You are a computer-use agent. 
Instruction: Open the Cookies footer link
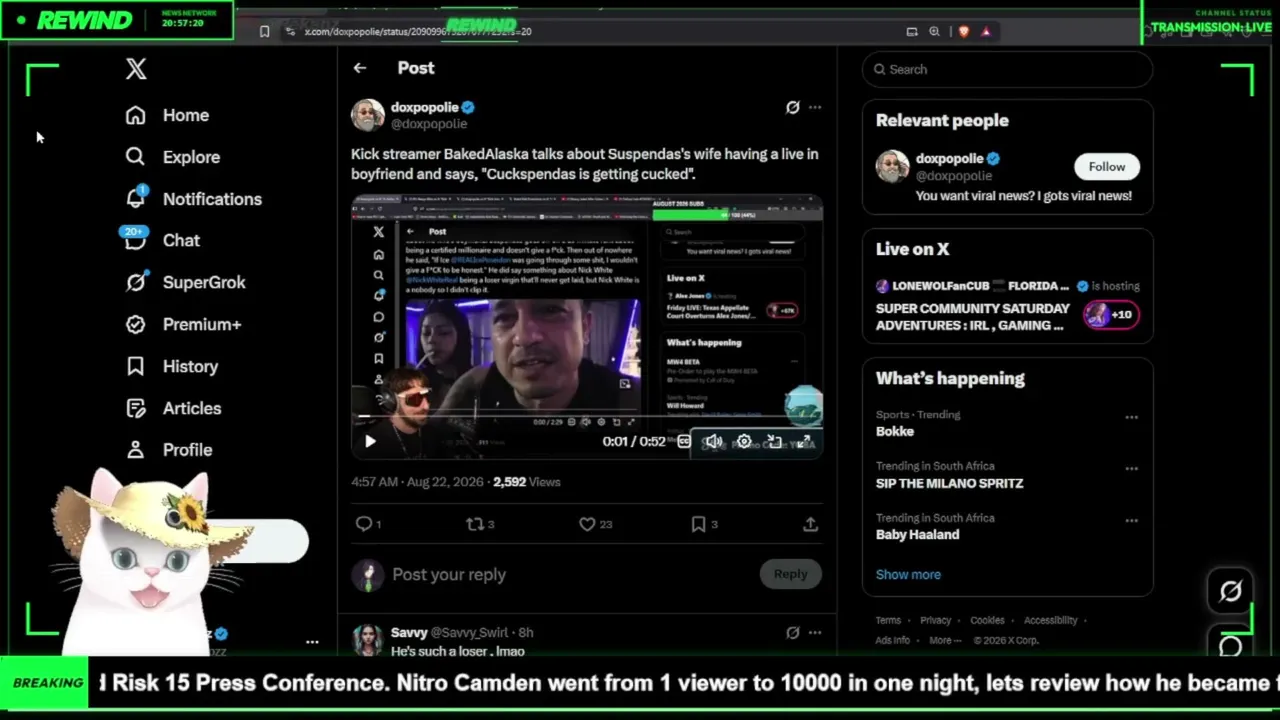(x=987, y=620)
